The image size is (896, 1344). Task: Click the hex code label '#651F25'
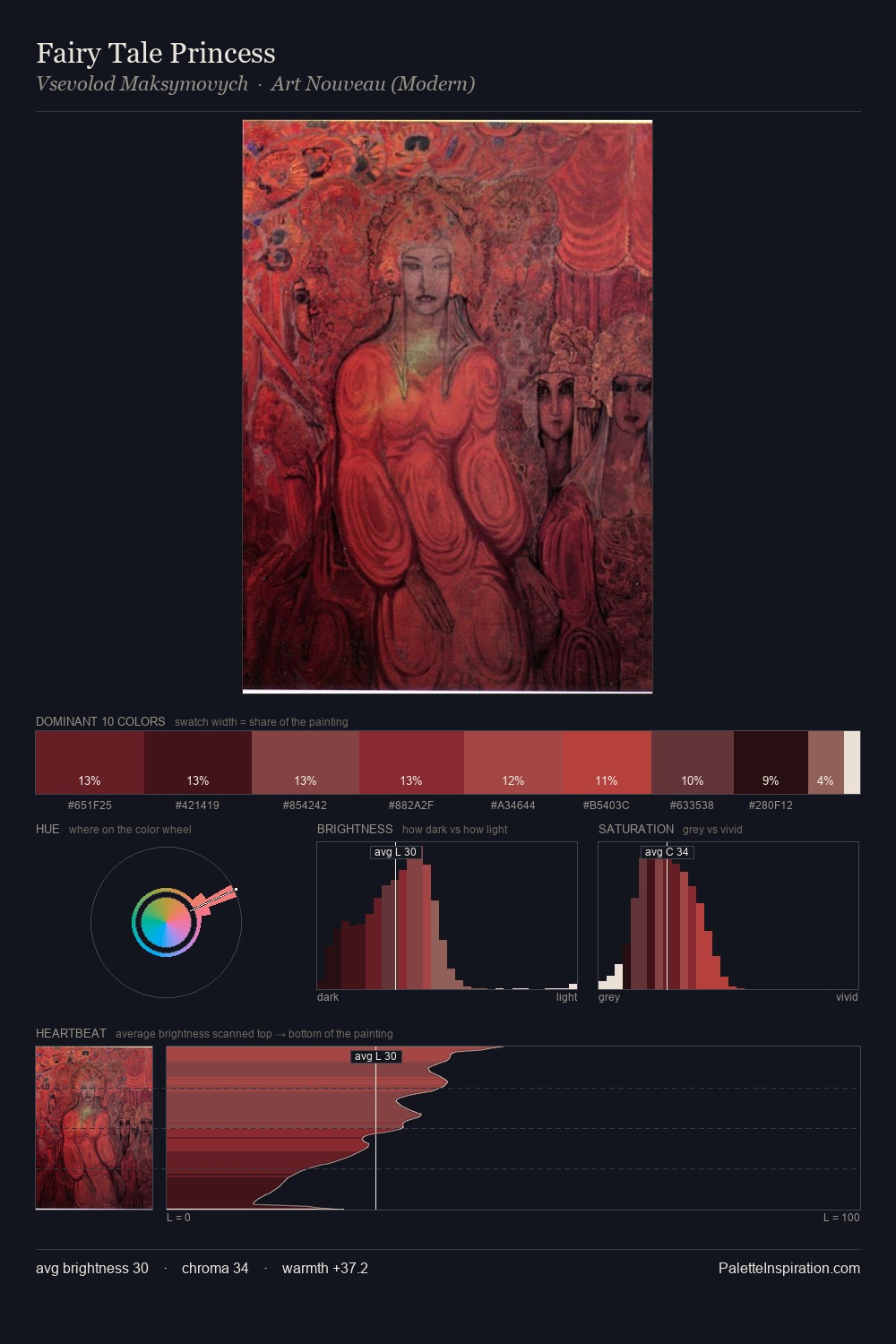(90, 805)
